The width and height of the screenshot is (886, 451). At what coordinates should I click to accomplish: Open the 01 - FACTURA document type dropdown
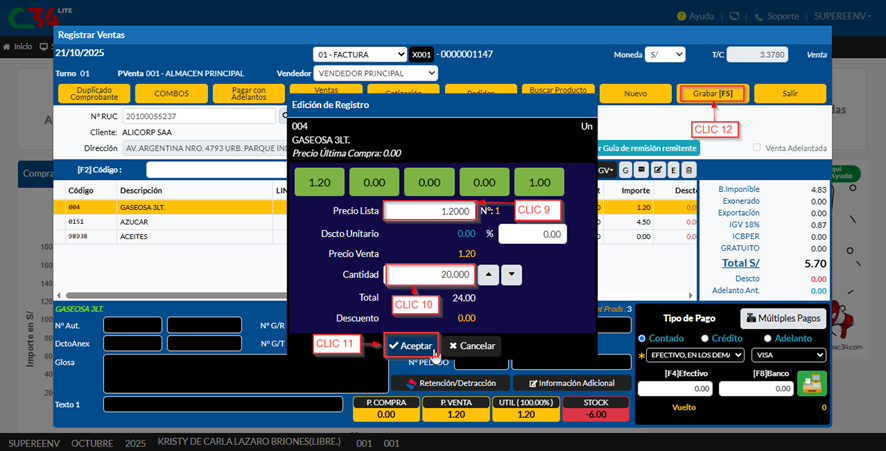point(358,54)
